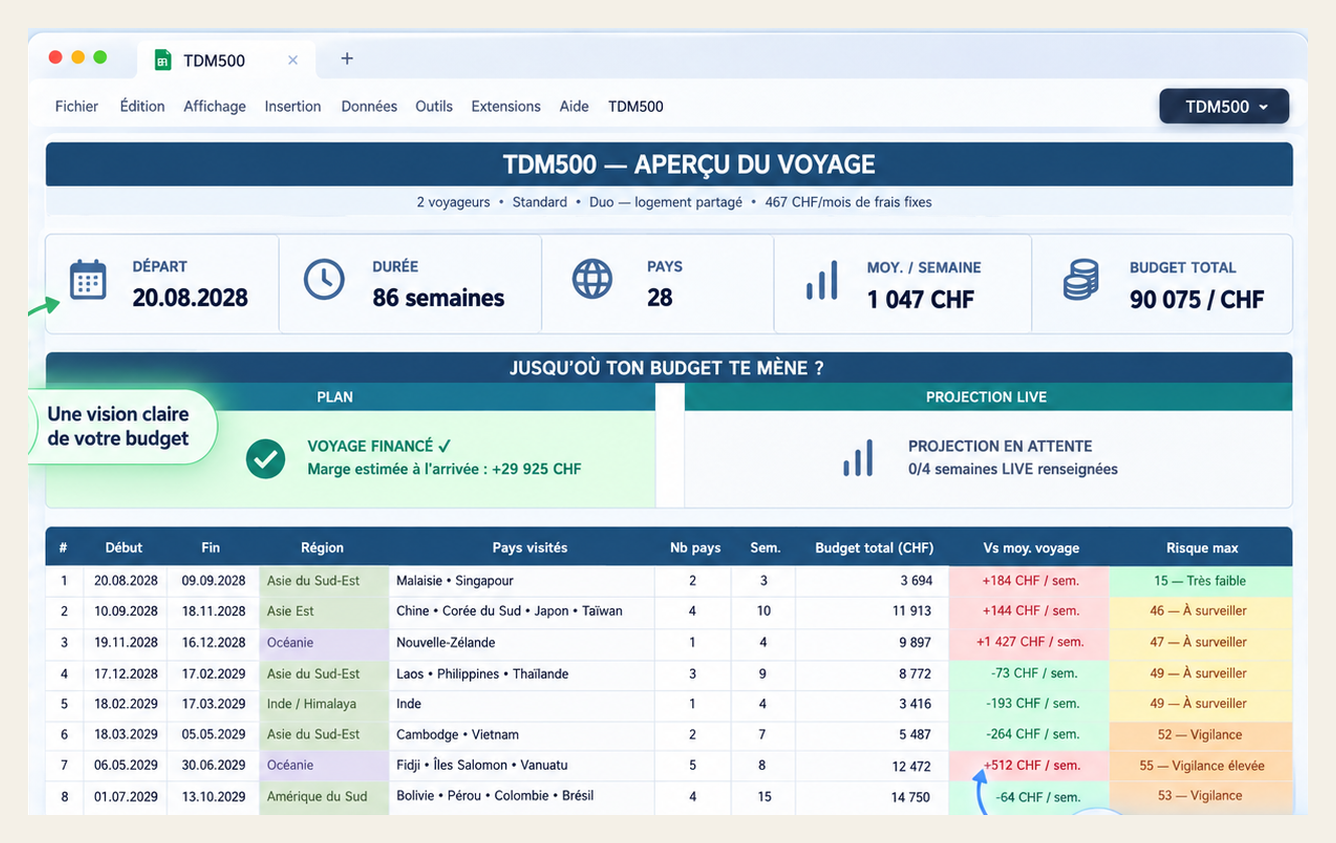Click the Début column header
1336x843 pixels.
click(124, 547)
